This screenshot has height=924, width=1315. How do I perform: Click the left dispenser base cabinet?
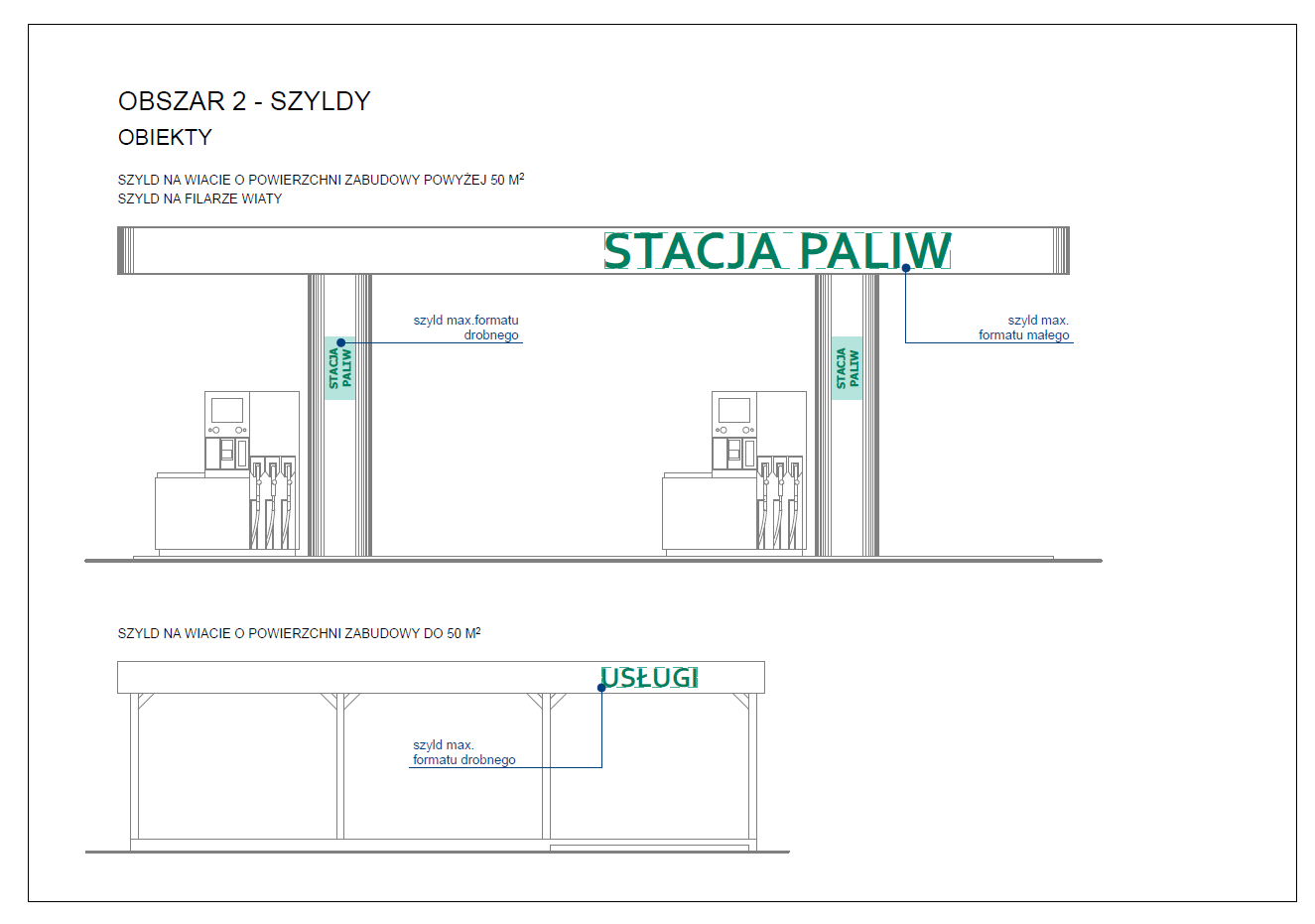tap(202, 512)
